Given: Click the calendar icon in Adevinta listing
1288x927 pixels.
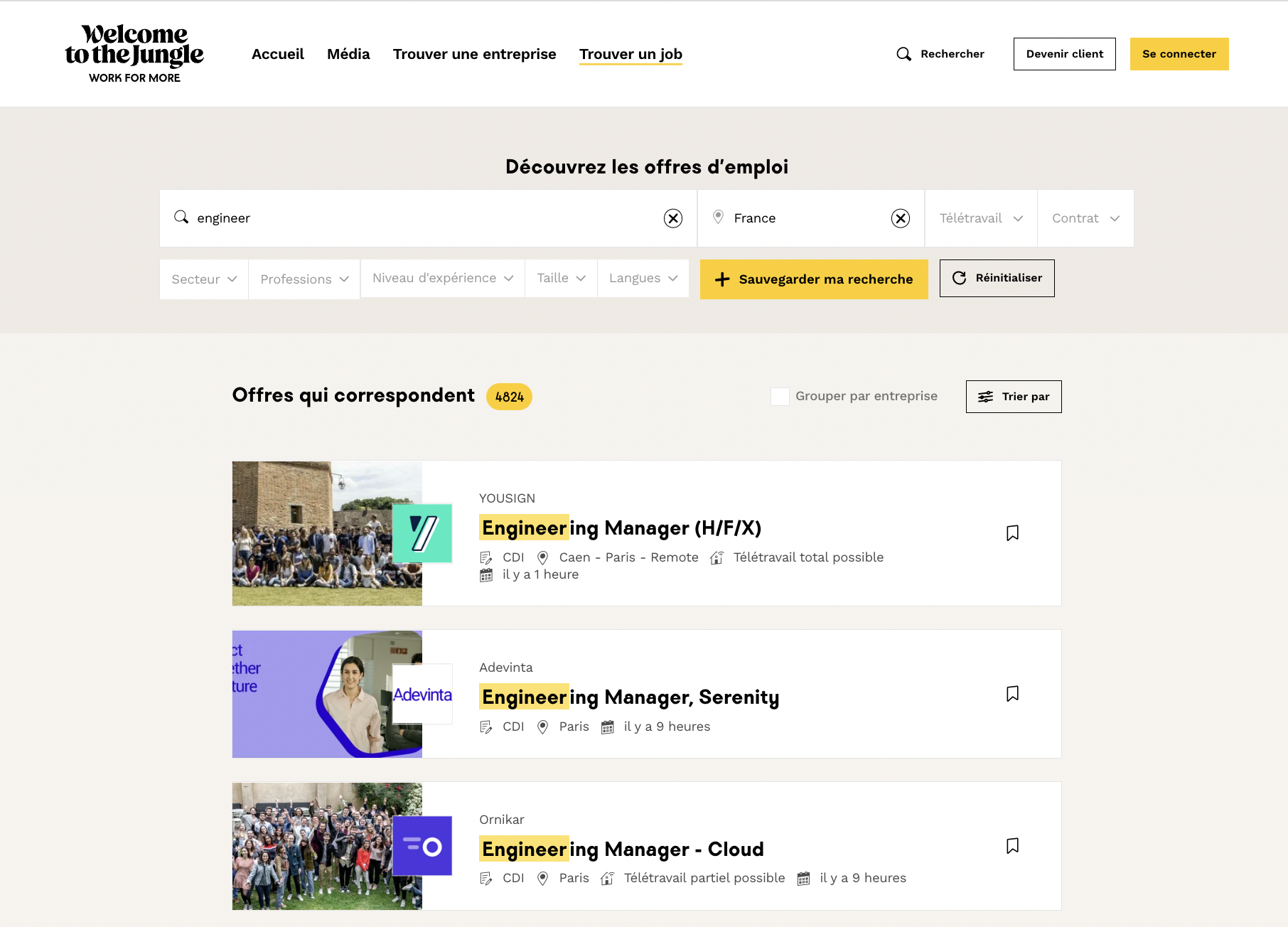Looking at the screenshot, I should click(607, 727).
